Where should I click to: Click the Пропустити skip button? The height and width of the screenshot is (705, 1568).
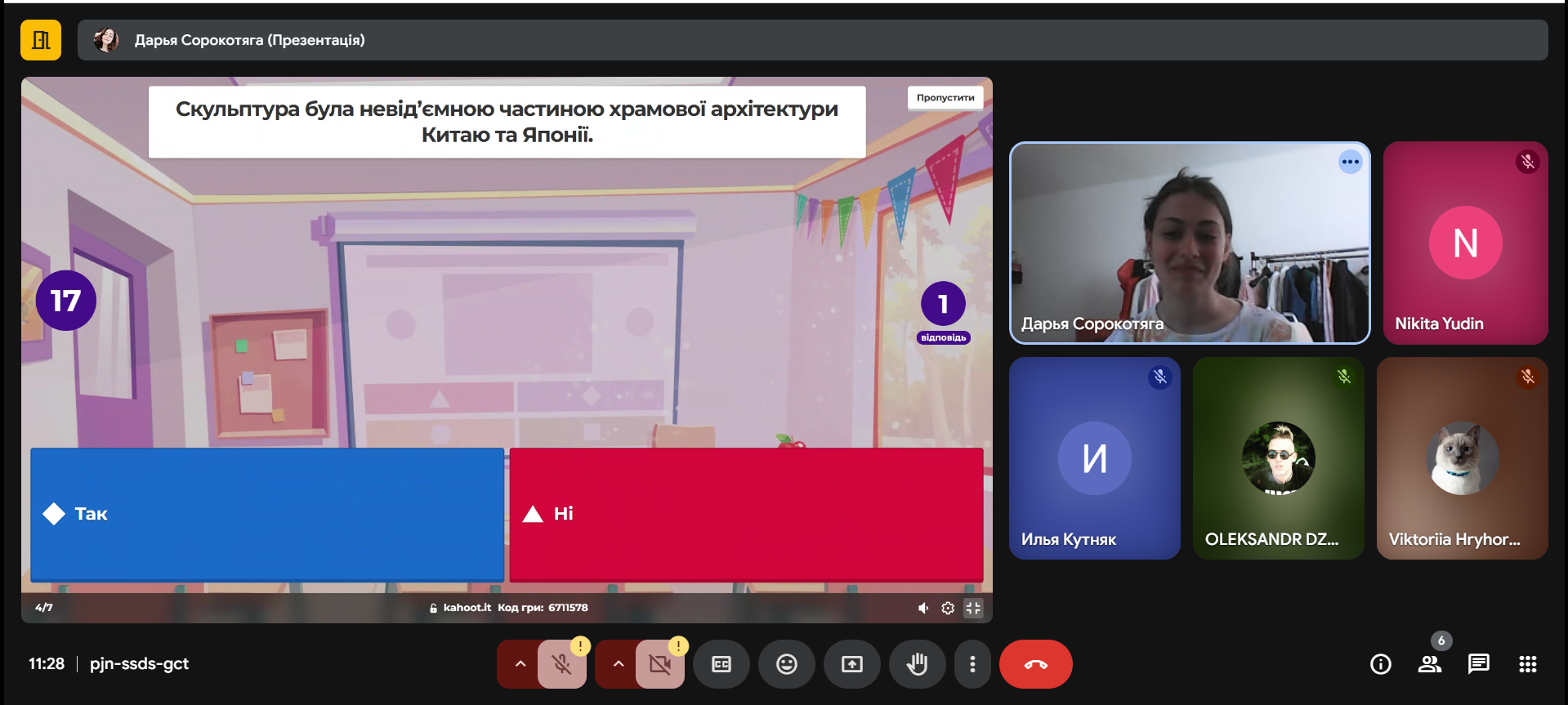[945, 98]
